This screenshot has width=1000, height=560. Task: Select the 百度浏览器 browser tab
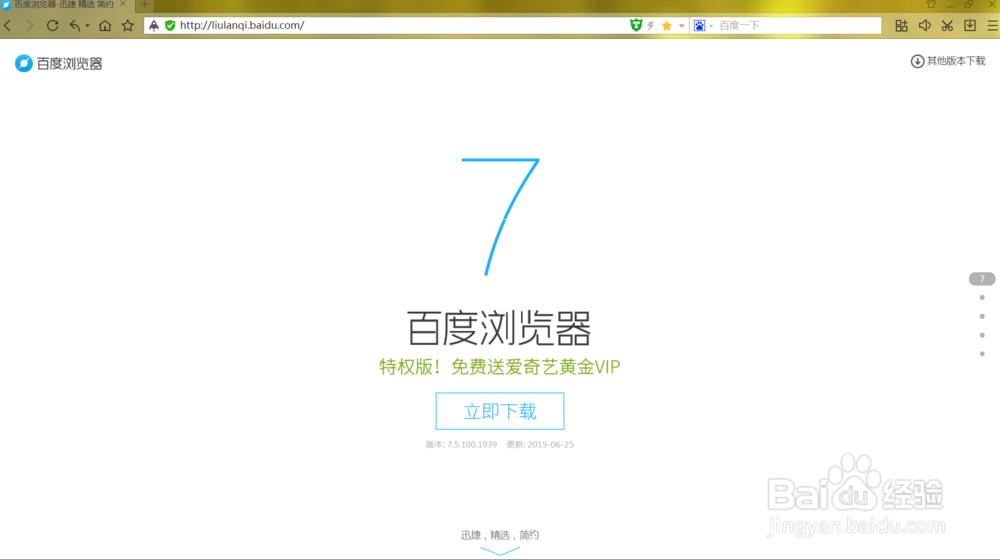pos(64,4)
